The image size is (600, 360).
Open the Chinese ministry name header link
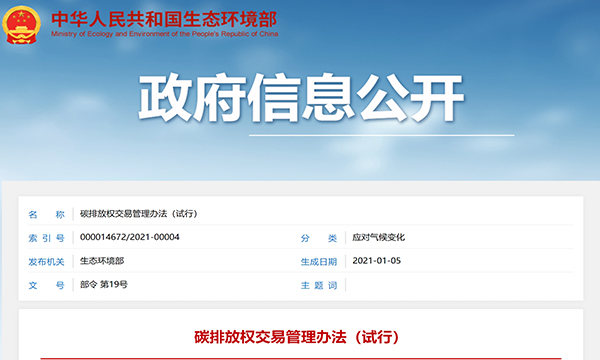point(164,19)
